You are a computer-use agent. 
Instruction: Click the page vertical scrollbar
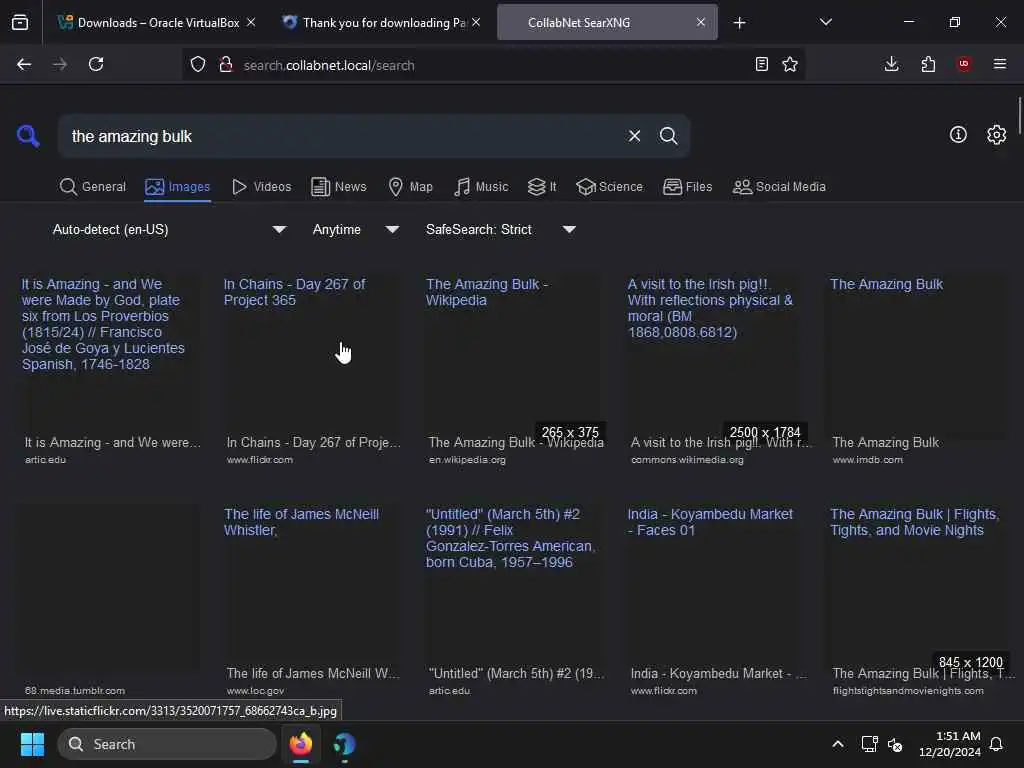1019,114
